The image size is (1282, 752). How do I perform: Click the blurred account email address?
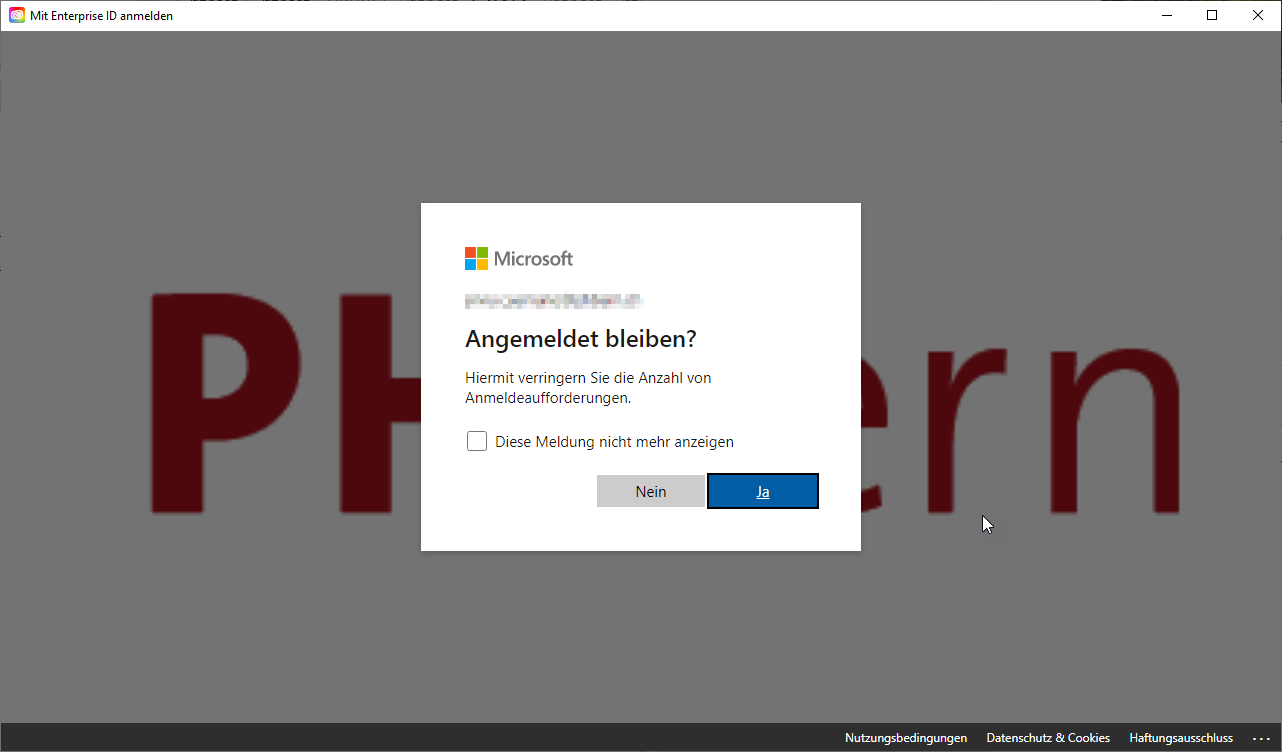[x=553, y=299]
